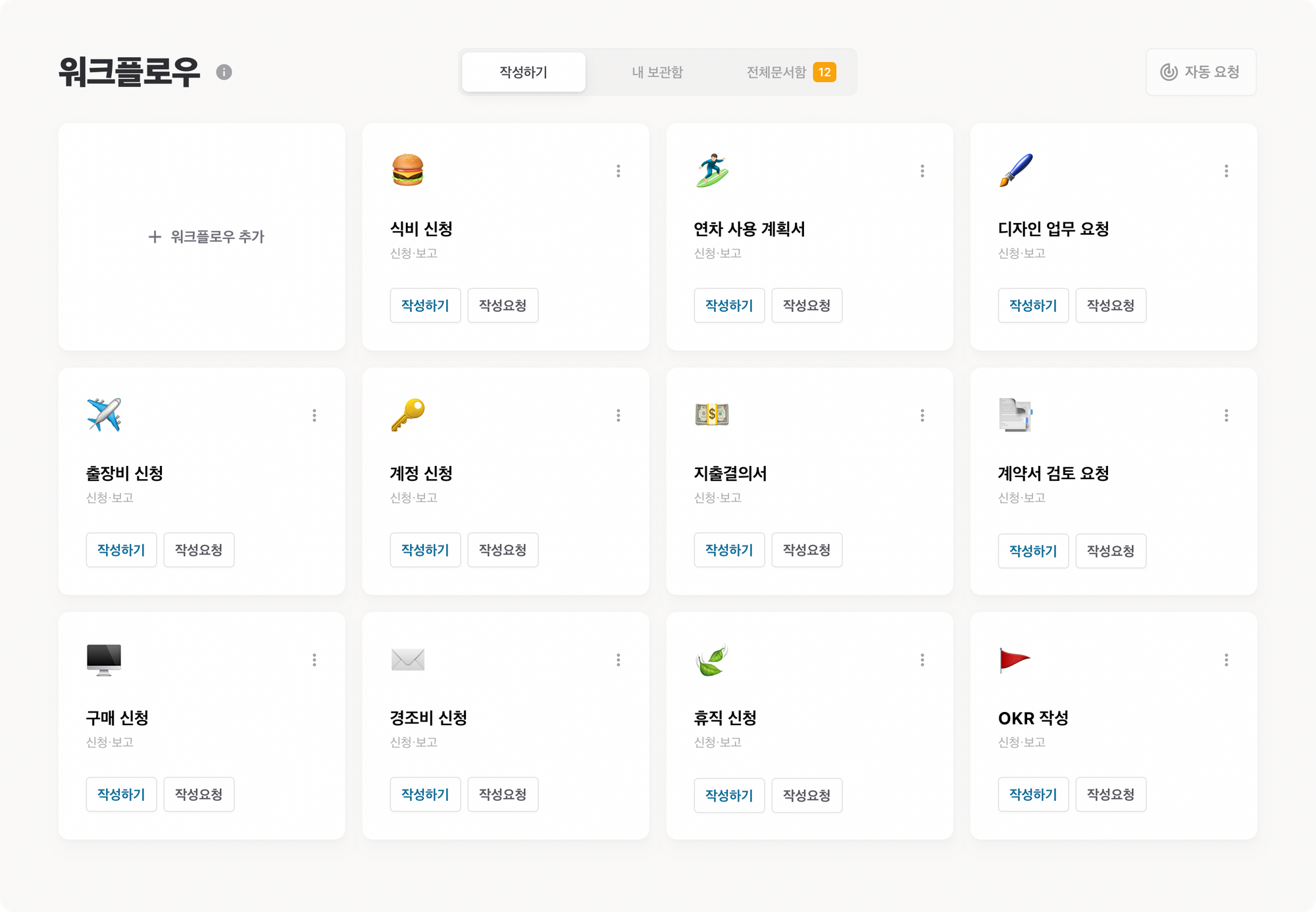
Task: Click the leaf emoji on 휴직 신청 card
Action: (x=712, y=659)
